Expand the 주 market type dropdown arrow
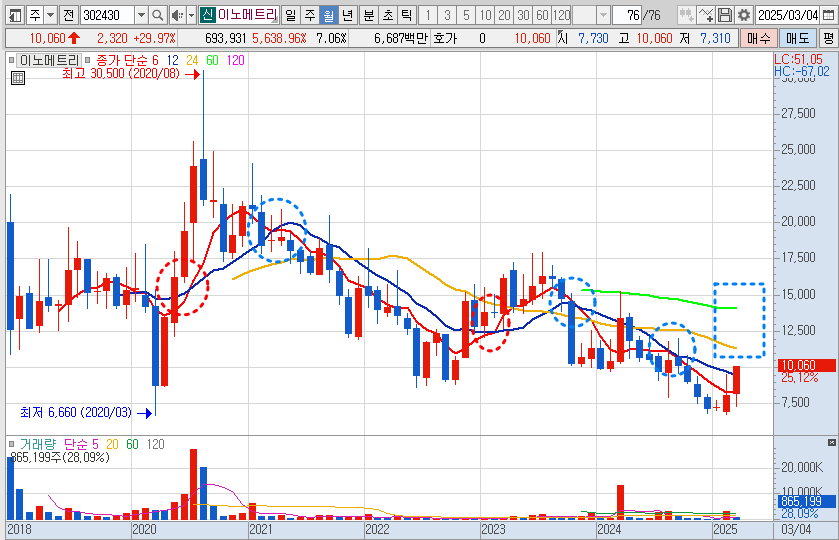The width and height of the screenshot is (839, 540). [x=50, y=15]
